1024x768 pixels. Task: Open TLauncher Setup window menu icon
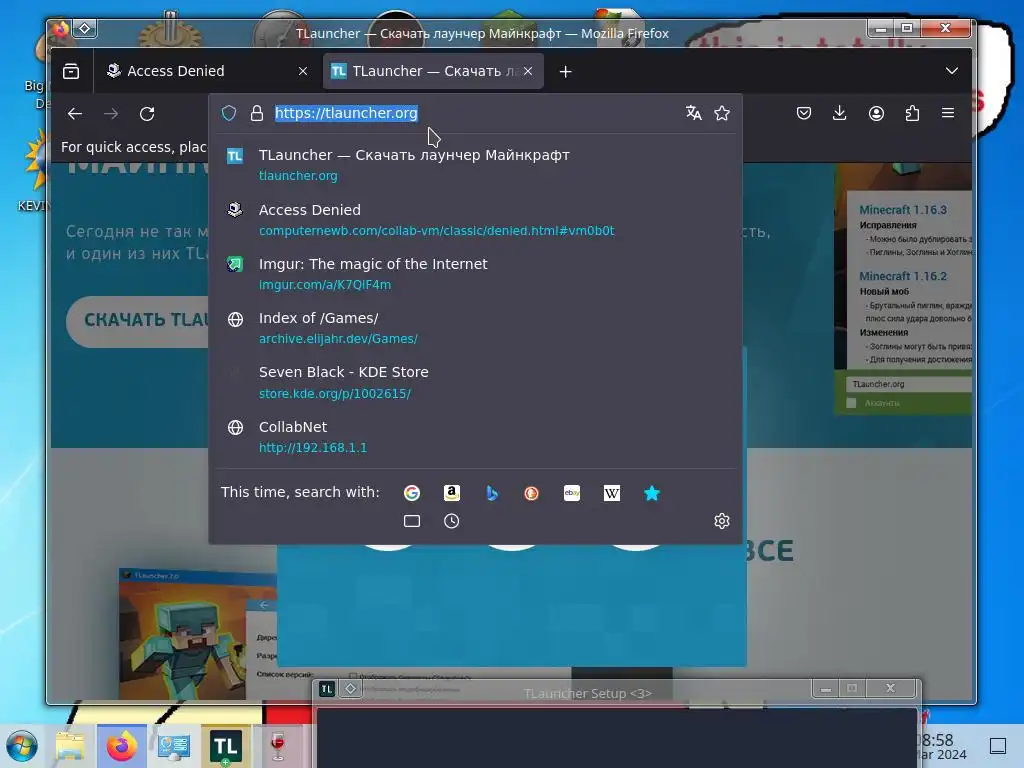coord(327,688)
